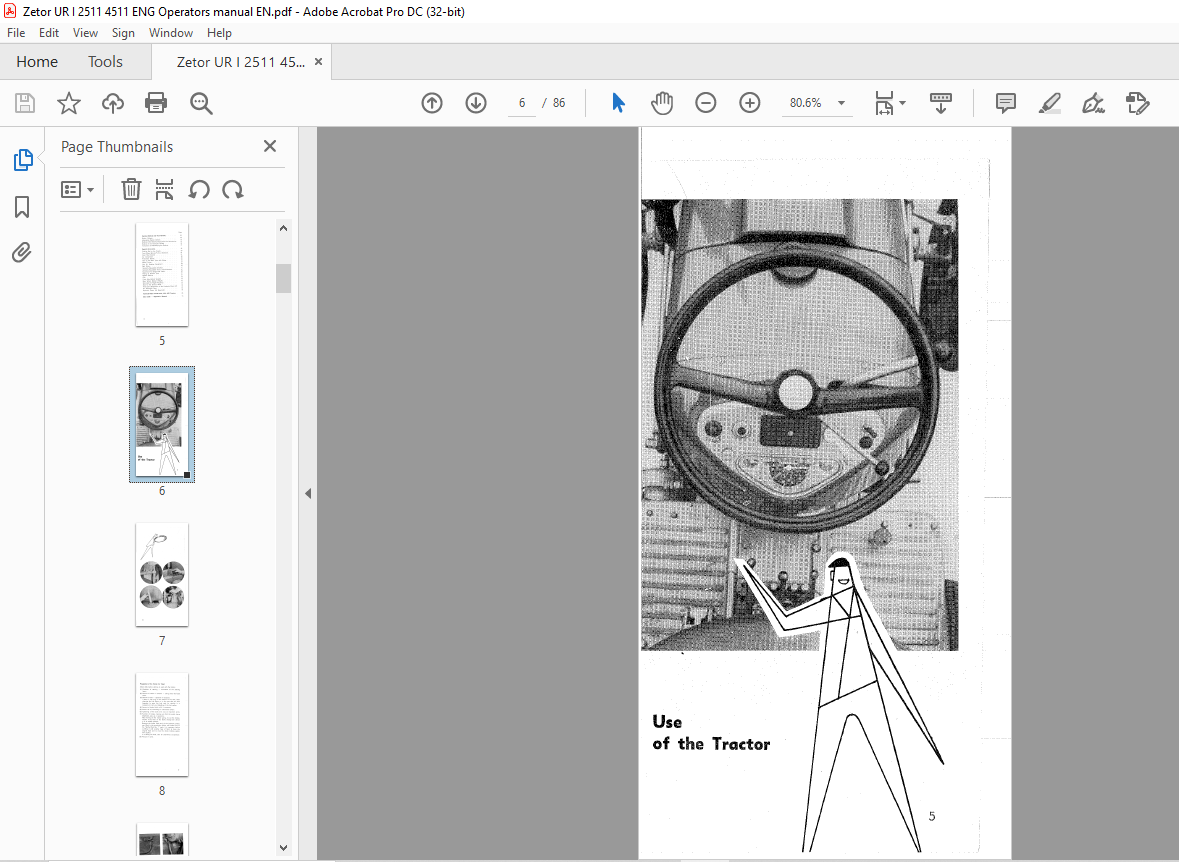Click the Share file send icon
The width and height of the screenshot is (1179, 862).
1138,103
